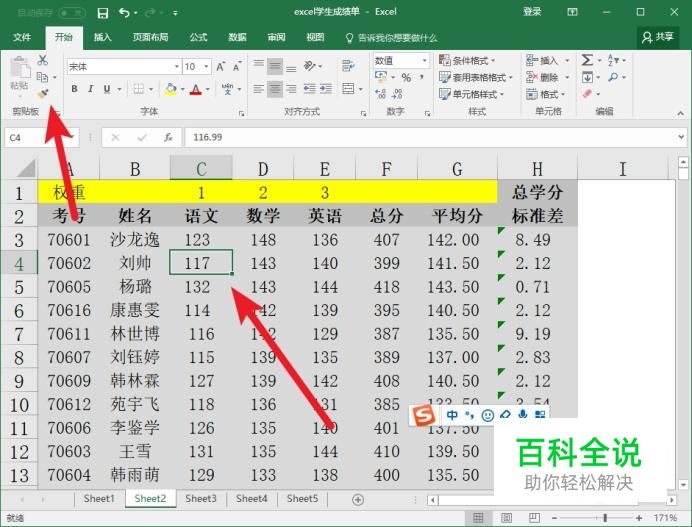
Task: Increase font size with the larger A icon
Action: [x=220, y=67]
